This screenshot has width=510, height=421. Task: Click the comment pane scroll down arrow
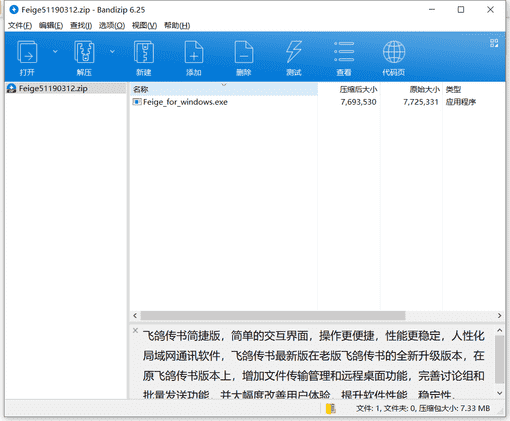pyautogui.click(x=499, y=393)
